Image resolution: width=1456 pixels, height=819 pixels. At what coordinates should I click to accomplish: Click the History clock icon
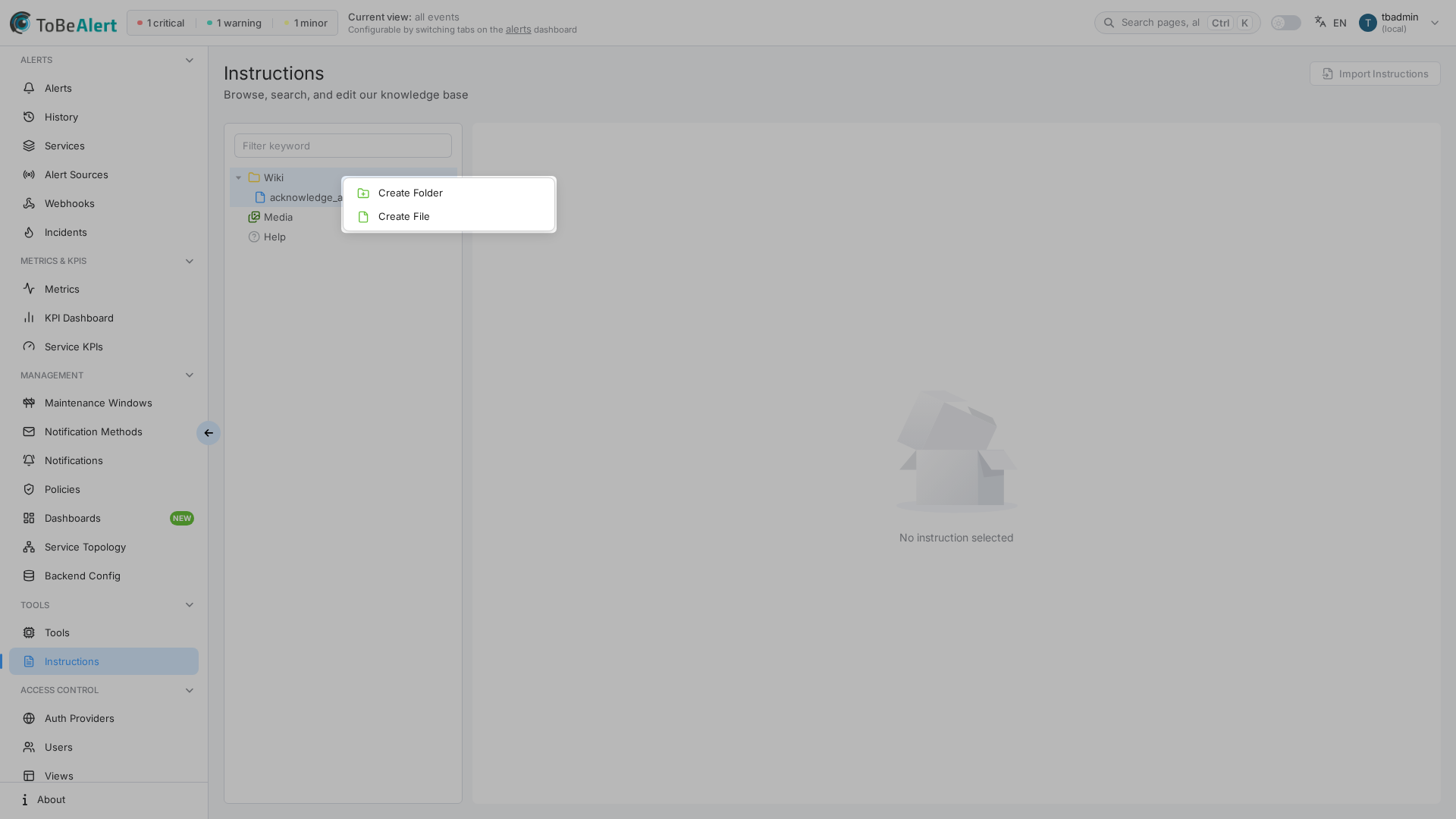pyautogui.click(x=29, y=117)
